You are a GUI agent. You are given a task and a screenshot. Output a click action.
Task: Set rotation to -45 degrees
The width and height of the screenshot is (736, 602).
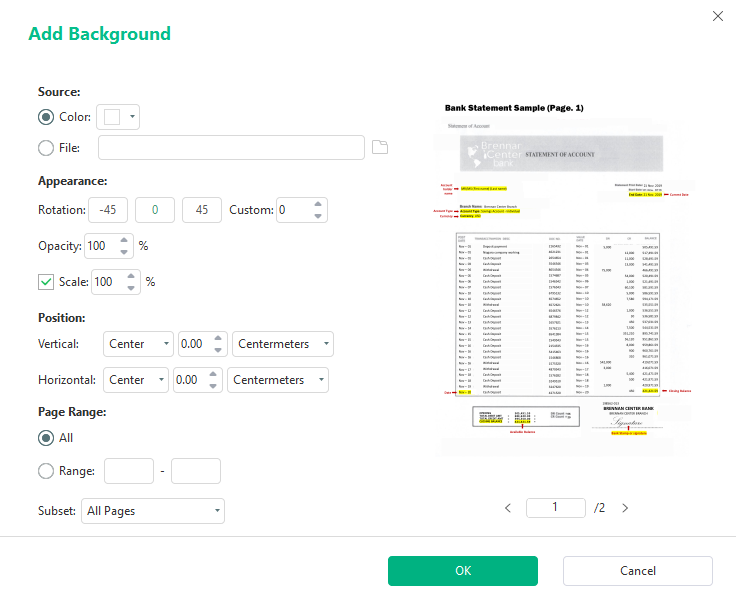coord(108,210)
